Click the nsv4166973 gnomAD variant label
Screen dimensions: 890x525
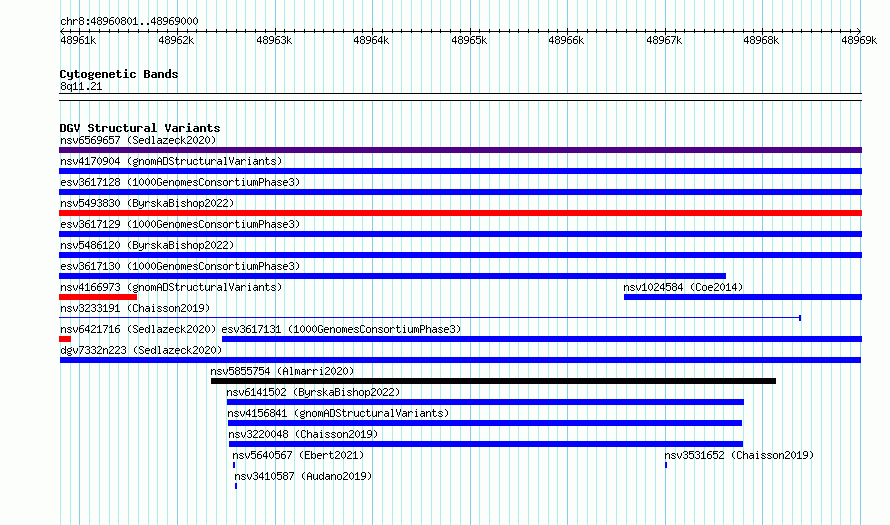pos(171,287)
